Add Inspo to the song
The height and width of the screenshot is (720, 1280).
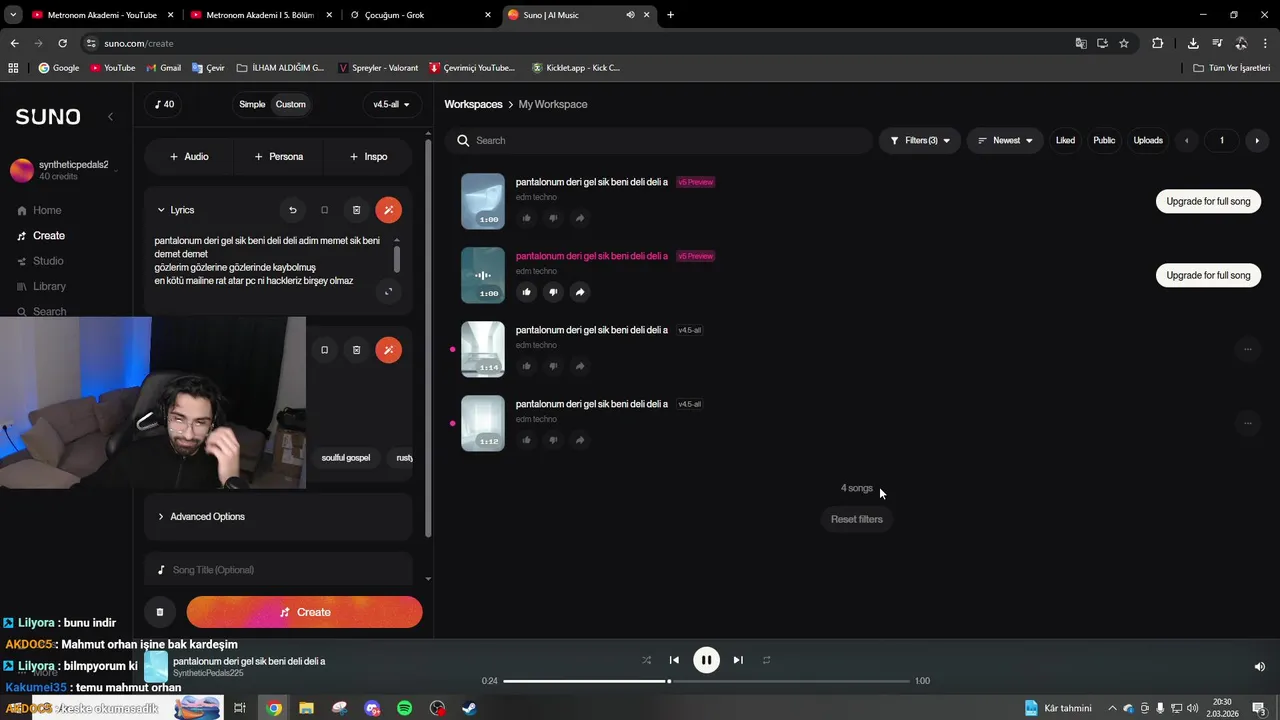[x=368, y=156]
